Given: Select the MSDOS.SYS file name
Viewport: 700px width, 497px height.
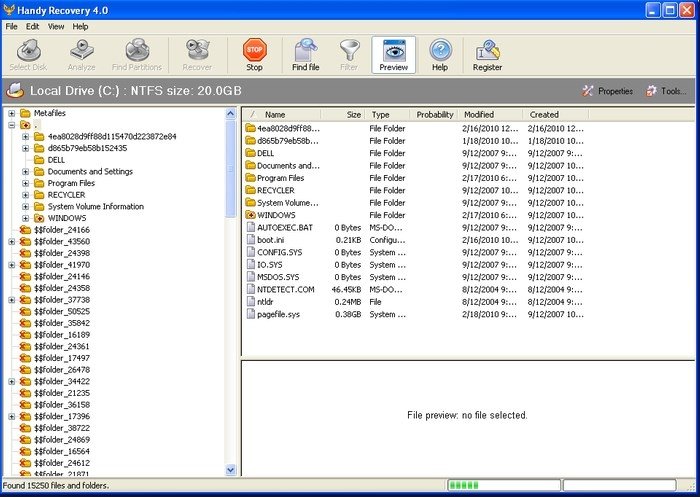Looking at the screenshot, I should point(278,277).
